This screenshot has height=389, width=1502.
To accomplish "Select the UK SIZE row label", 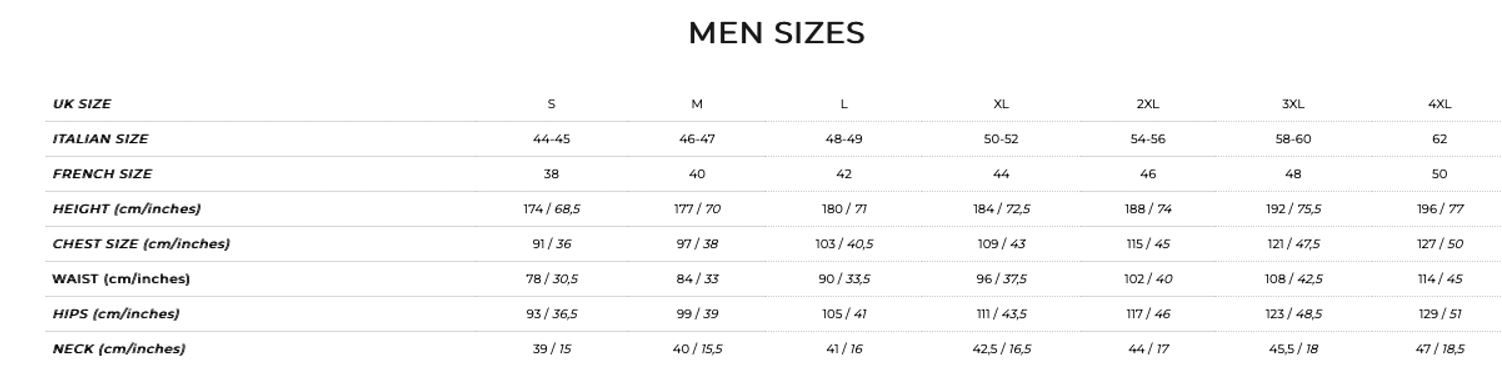I will (x=82, y=104).
